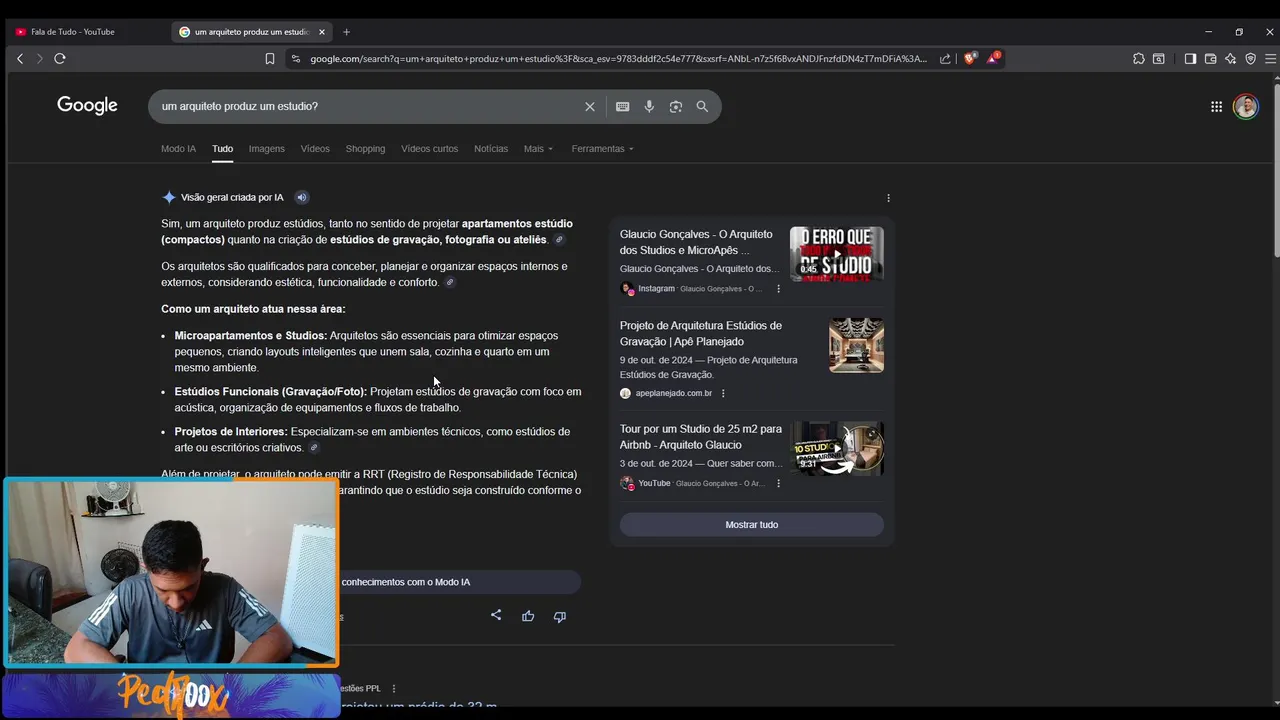Click the browser address bar URL
The image size is (1280, 720).
click(618, 59)
